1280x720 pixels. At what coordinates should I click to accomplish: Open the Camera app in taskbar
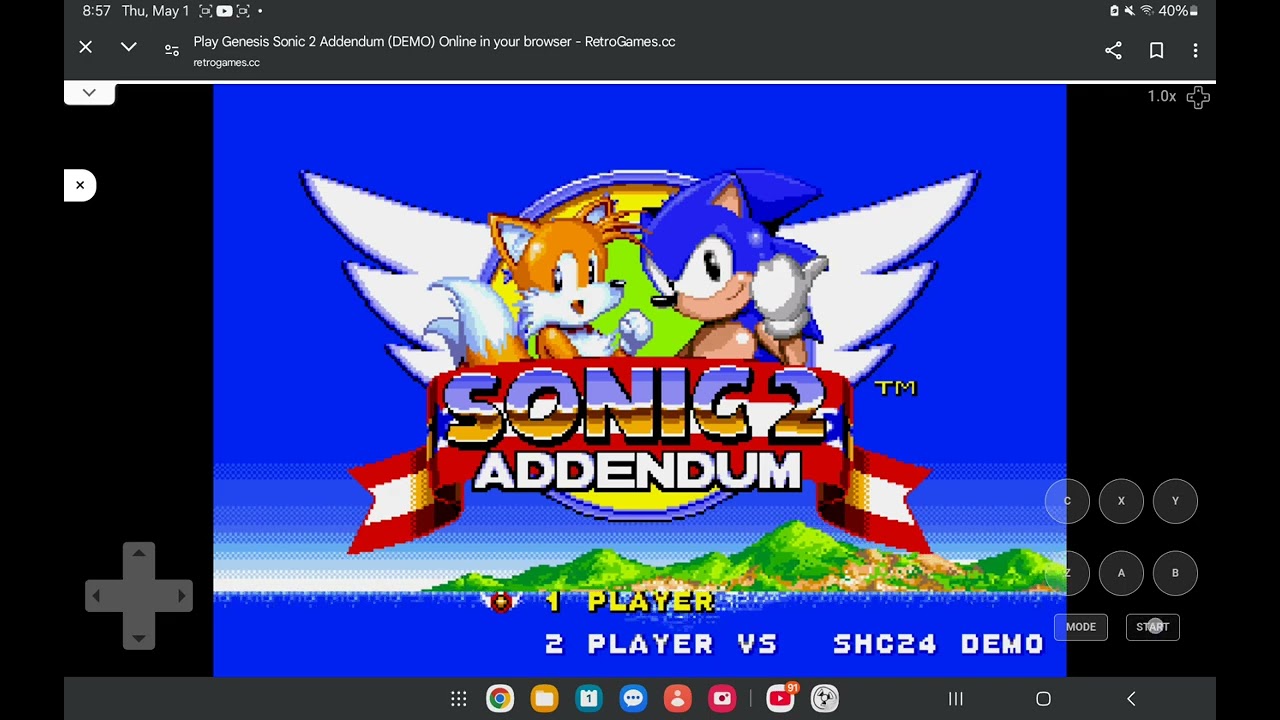tap(722, 699)
